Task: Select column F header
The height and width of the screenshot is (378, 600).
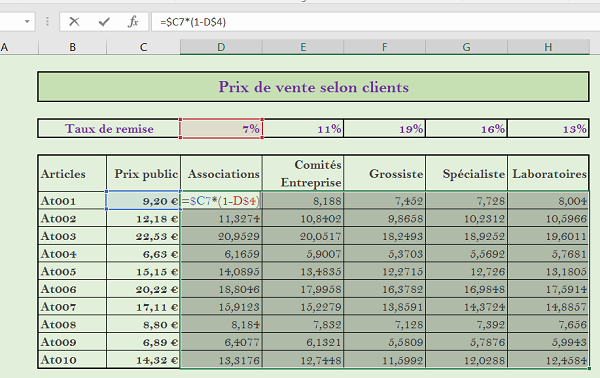Action: tap(385, 47)
